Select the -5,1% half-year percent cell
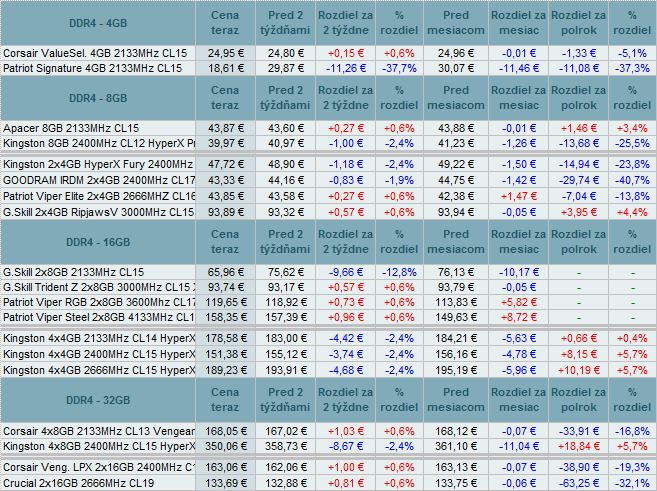 pos(632,53)
